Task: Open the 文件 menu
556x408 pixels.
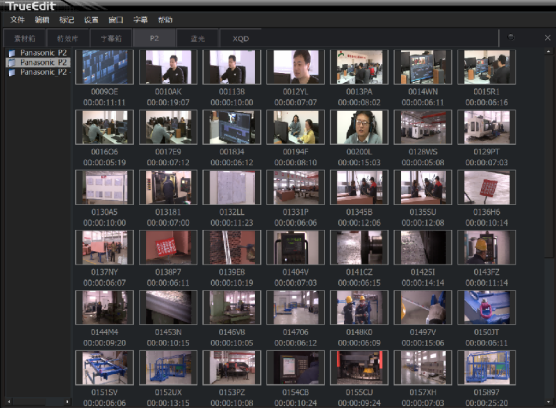Action: [x=17, y=20]
